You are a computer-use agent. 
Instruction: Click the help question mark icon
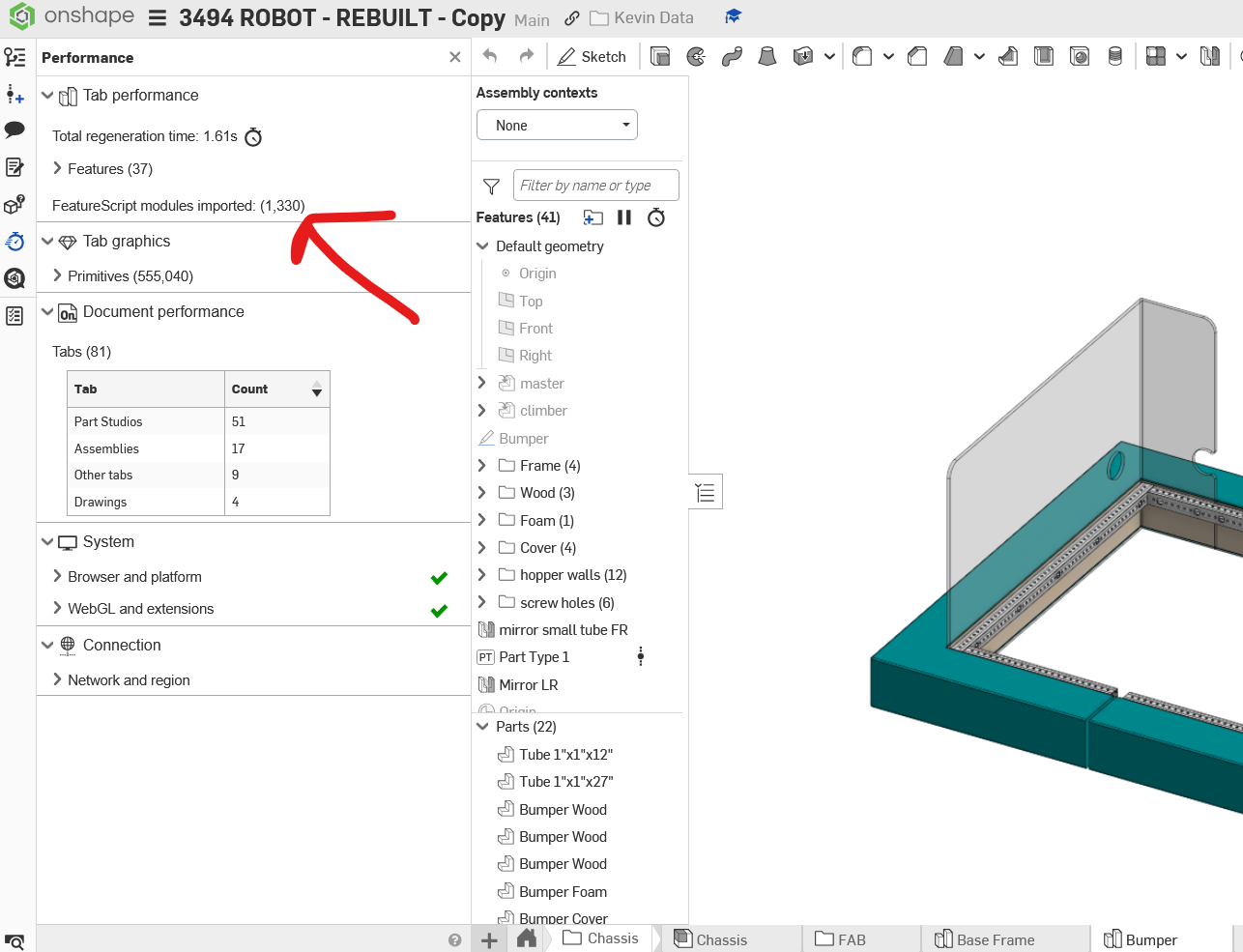coord(455,940)
